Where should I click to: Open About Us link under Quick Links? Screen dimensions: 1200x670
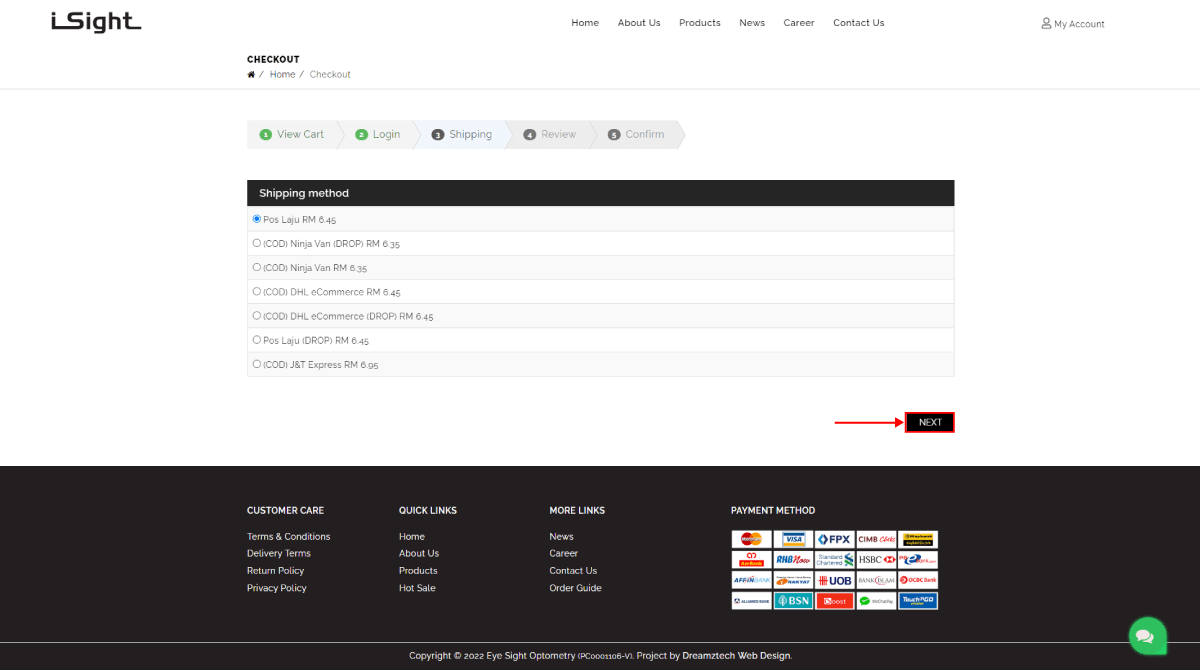click(x=419, y=554)
